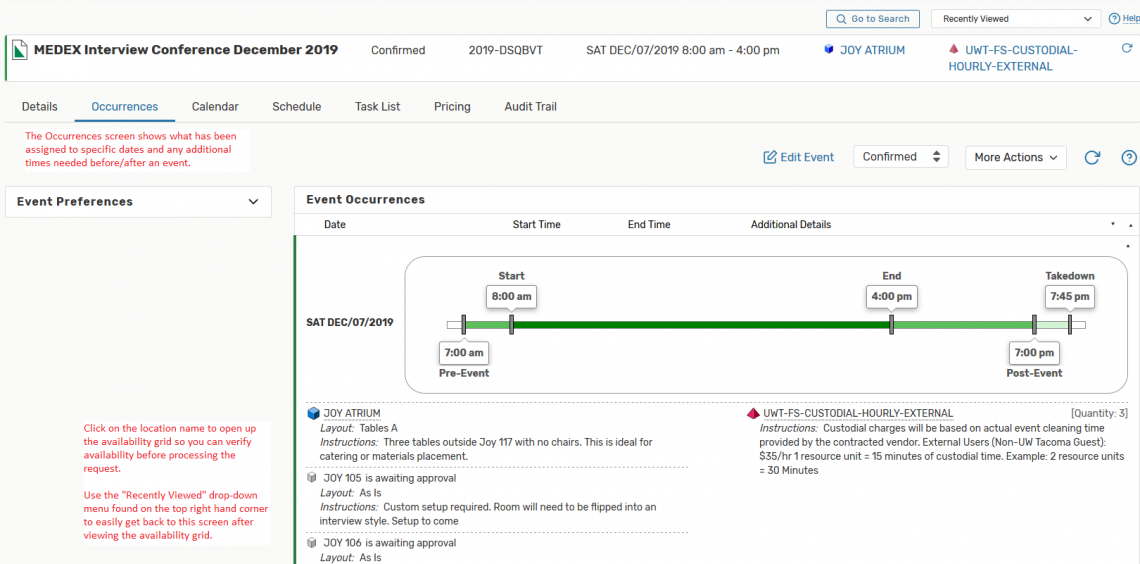Click the Edit Event button
Image resolution: width=1140 pixels, height=564 pixels.
point(798,158)
